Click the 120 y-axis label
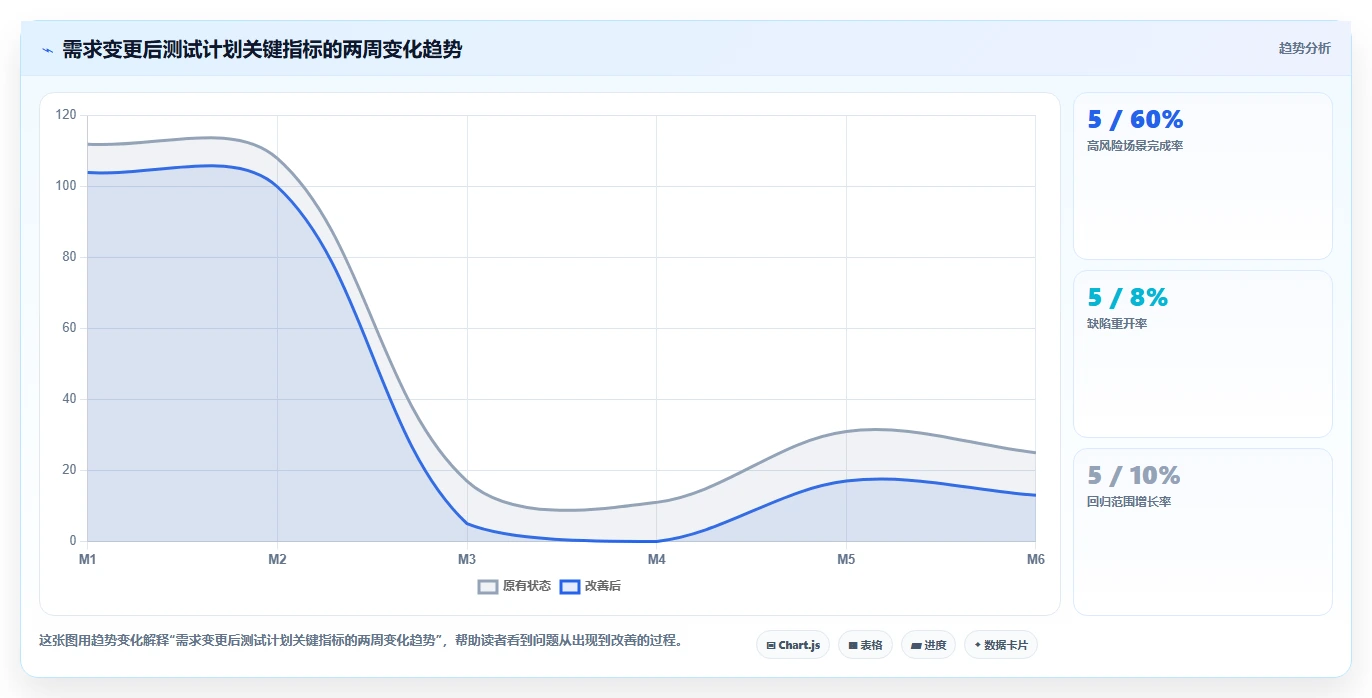This screenshot has height=698, width=1372. point(66,115)
